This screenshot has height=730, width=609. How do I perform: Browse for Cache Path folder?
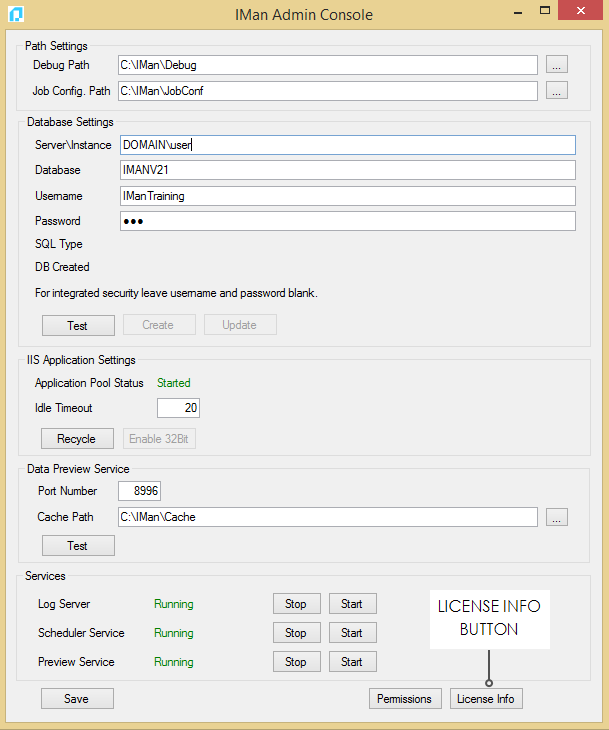pos(557,517)
